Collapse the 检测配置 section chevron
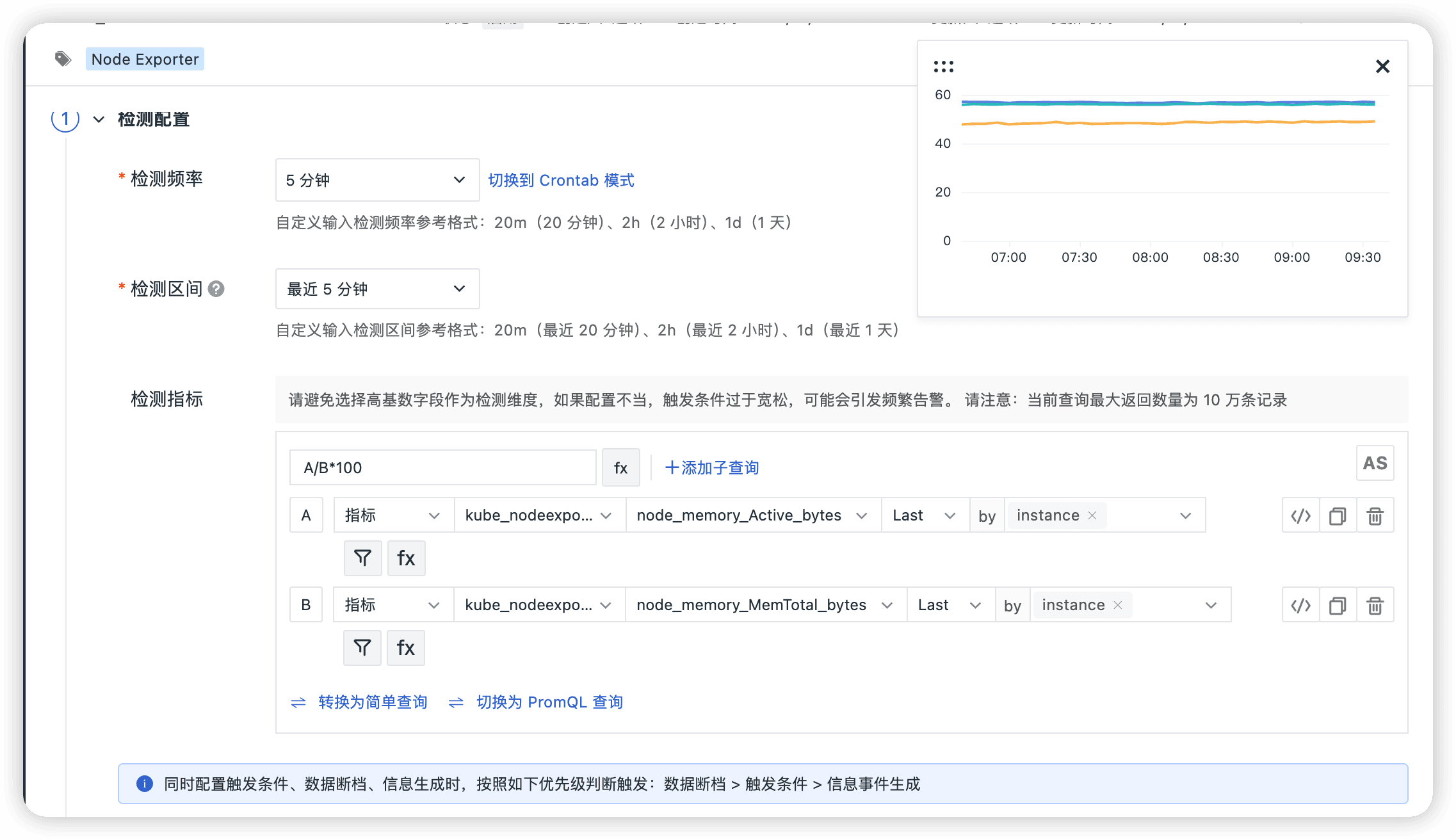The height and width of the screenshot is (840, 1456). [x=99, y=120]
